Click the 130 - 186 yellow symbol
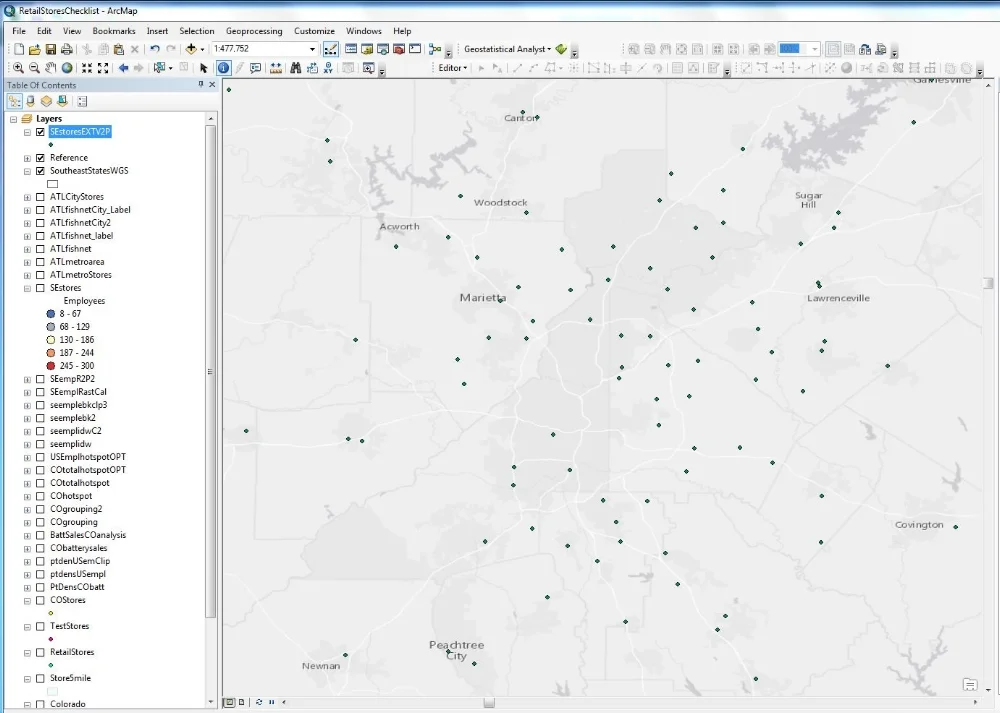 click(51, 340)
